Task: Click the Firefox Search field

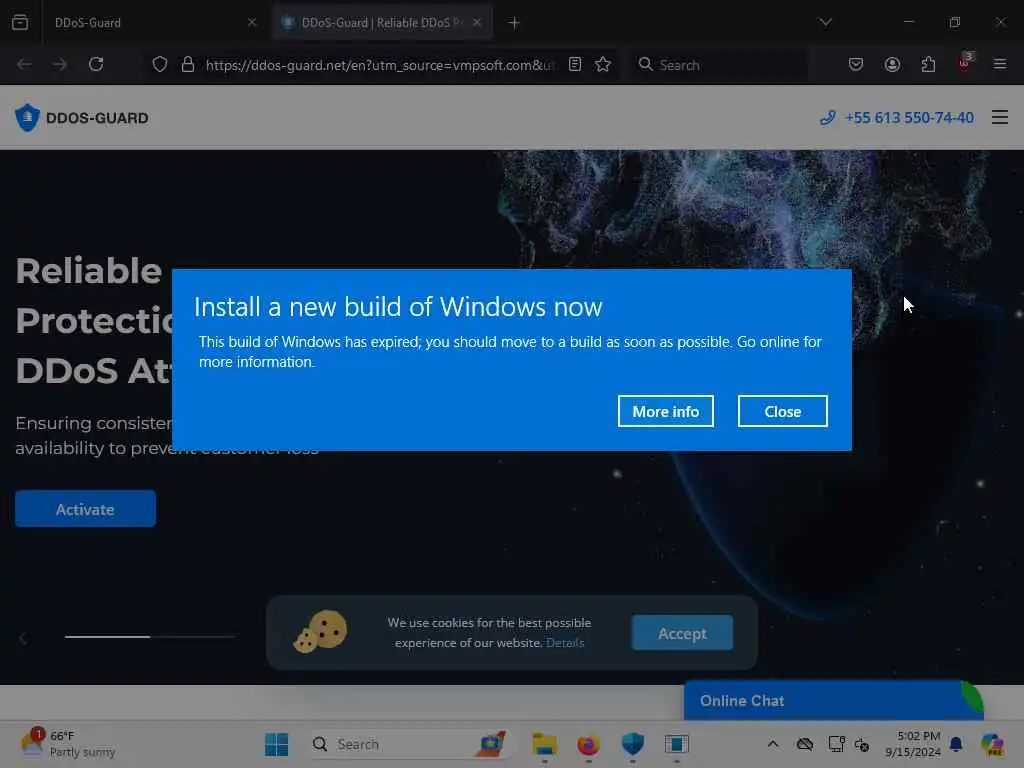Action: 718,65
